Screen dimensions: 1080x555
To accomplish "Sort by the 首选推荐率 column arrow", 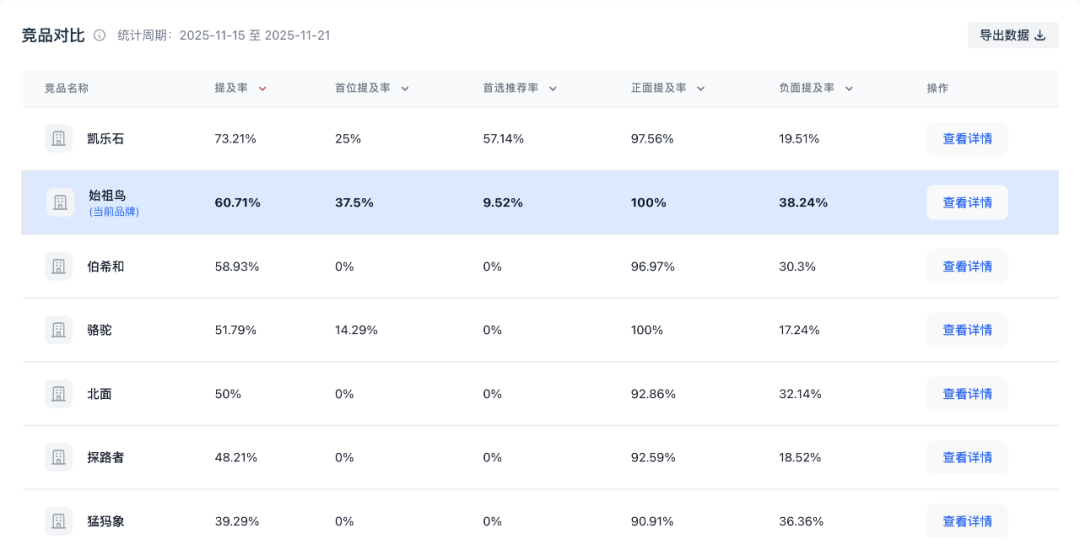I will coord(553,89).
